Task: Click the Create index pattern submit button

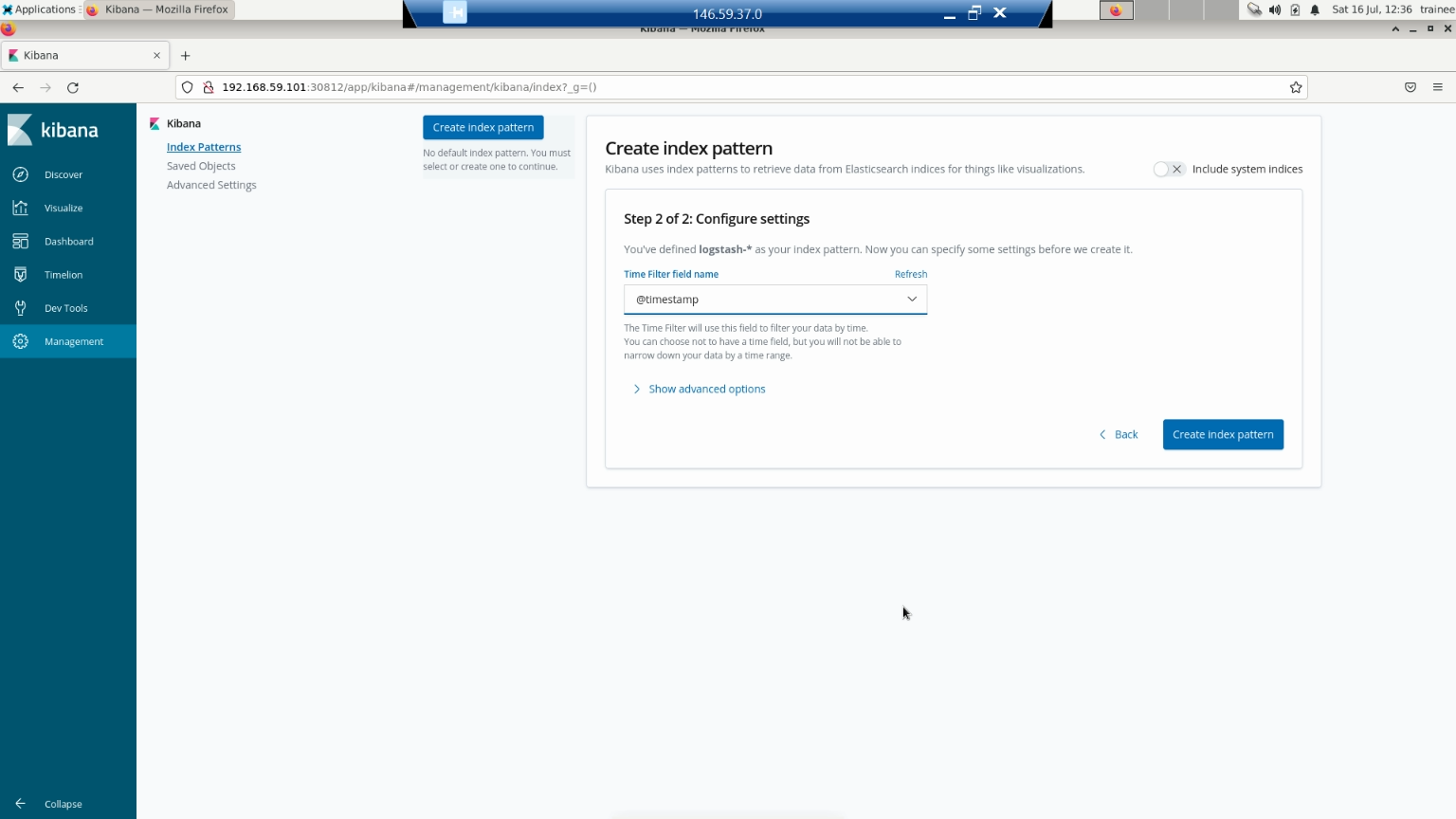Action: [1223, 434]
